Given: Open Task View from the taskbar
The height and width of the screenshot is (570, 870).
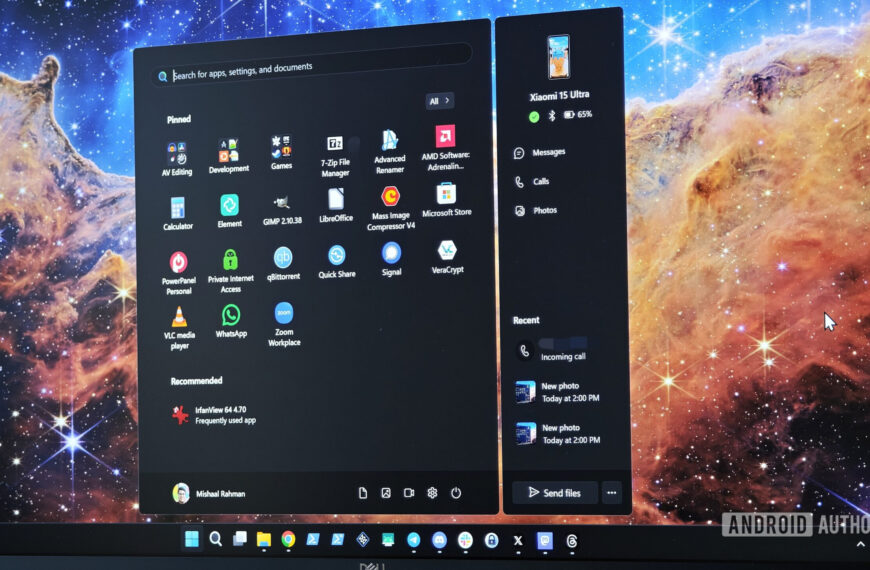Looking at the screenshot, I should coord(239,539).
